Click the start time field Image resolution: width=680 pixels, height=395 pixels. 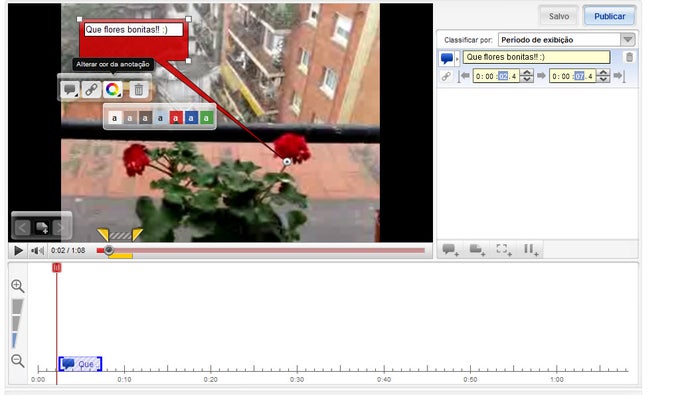tap(496, 76)
